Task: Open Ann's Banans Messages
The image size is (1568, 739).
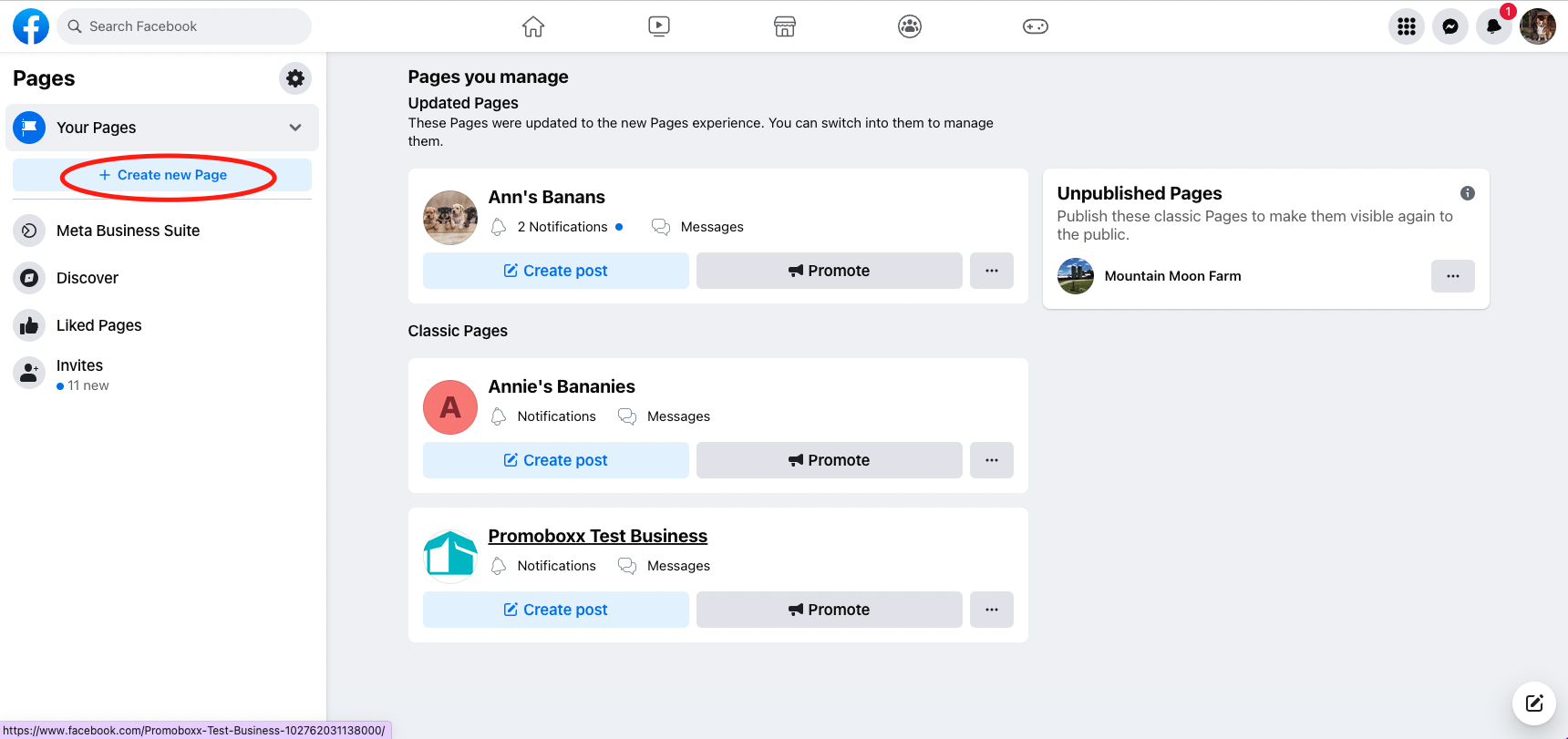Action: (697, 227)
